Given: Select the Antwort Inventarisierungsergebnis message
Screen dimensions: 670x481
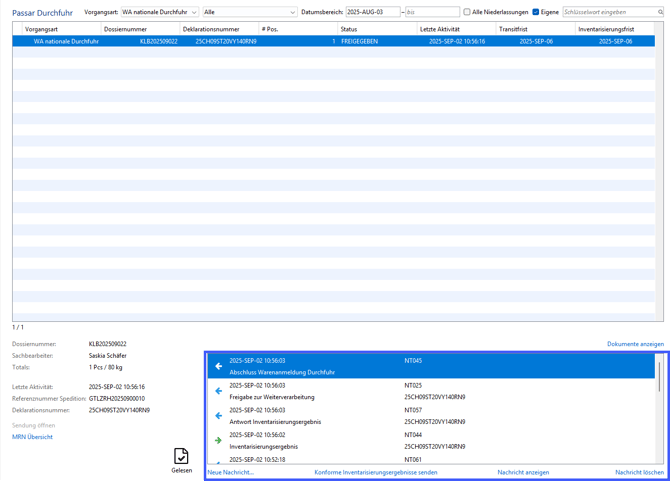Looking at the screenshot, I should coord(431,416).
